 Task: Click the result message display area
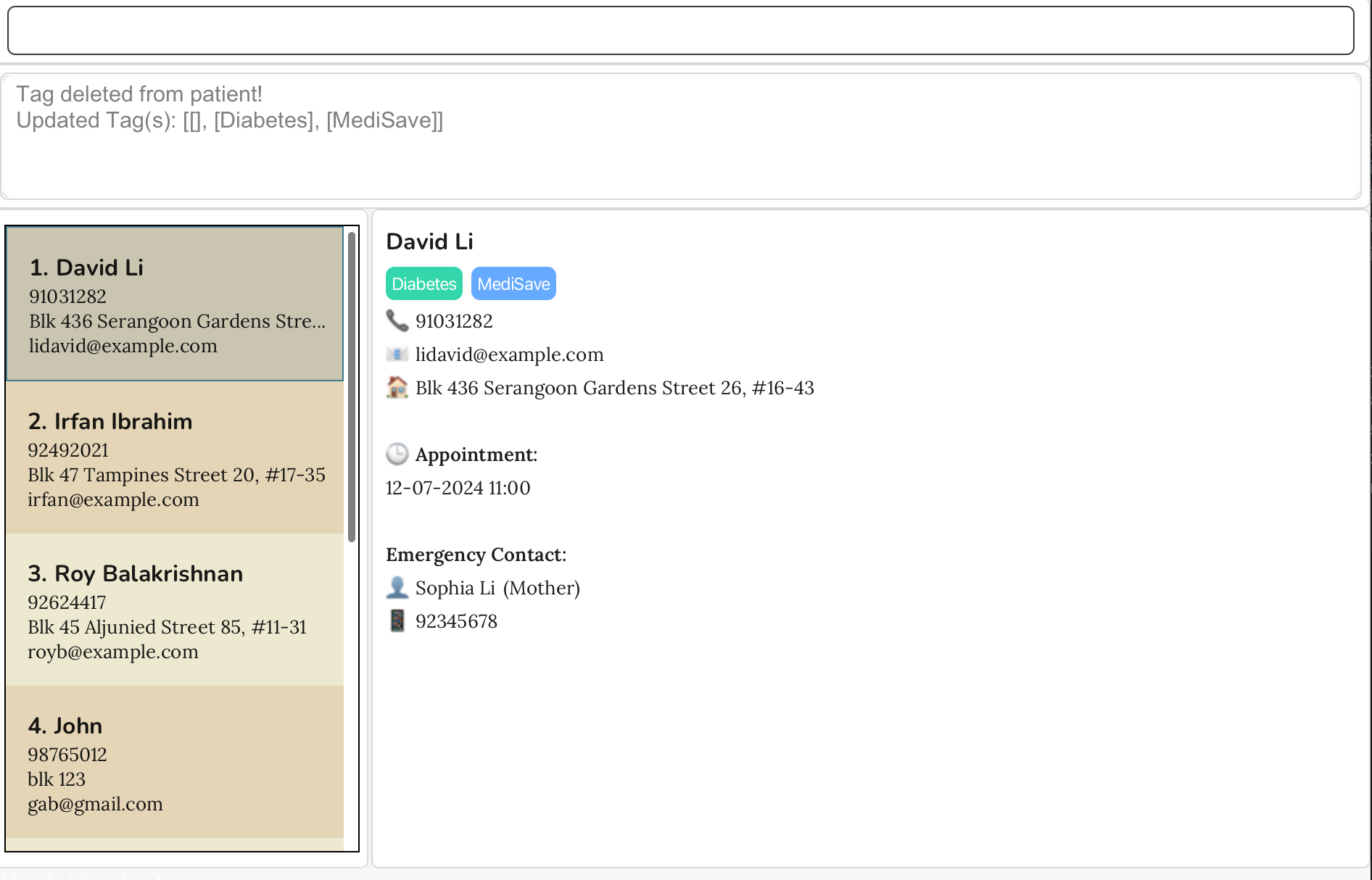tap(680, 136)
